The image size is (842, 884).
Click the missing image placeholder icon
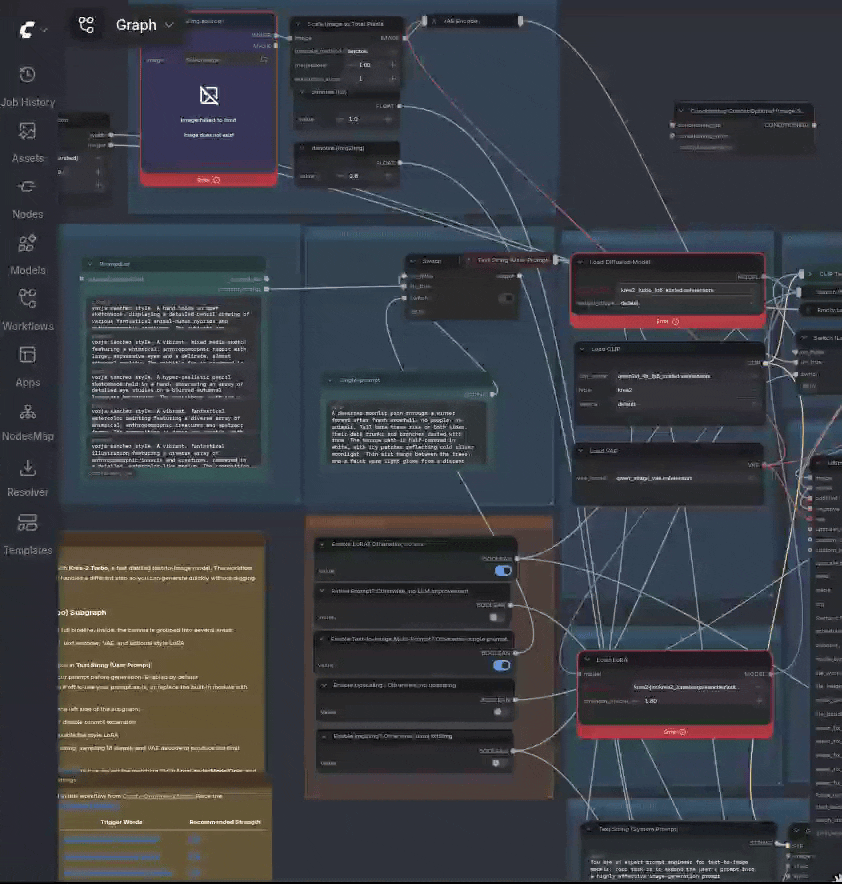(209, 95)
